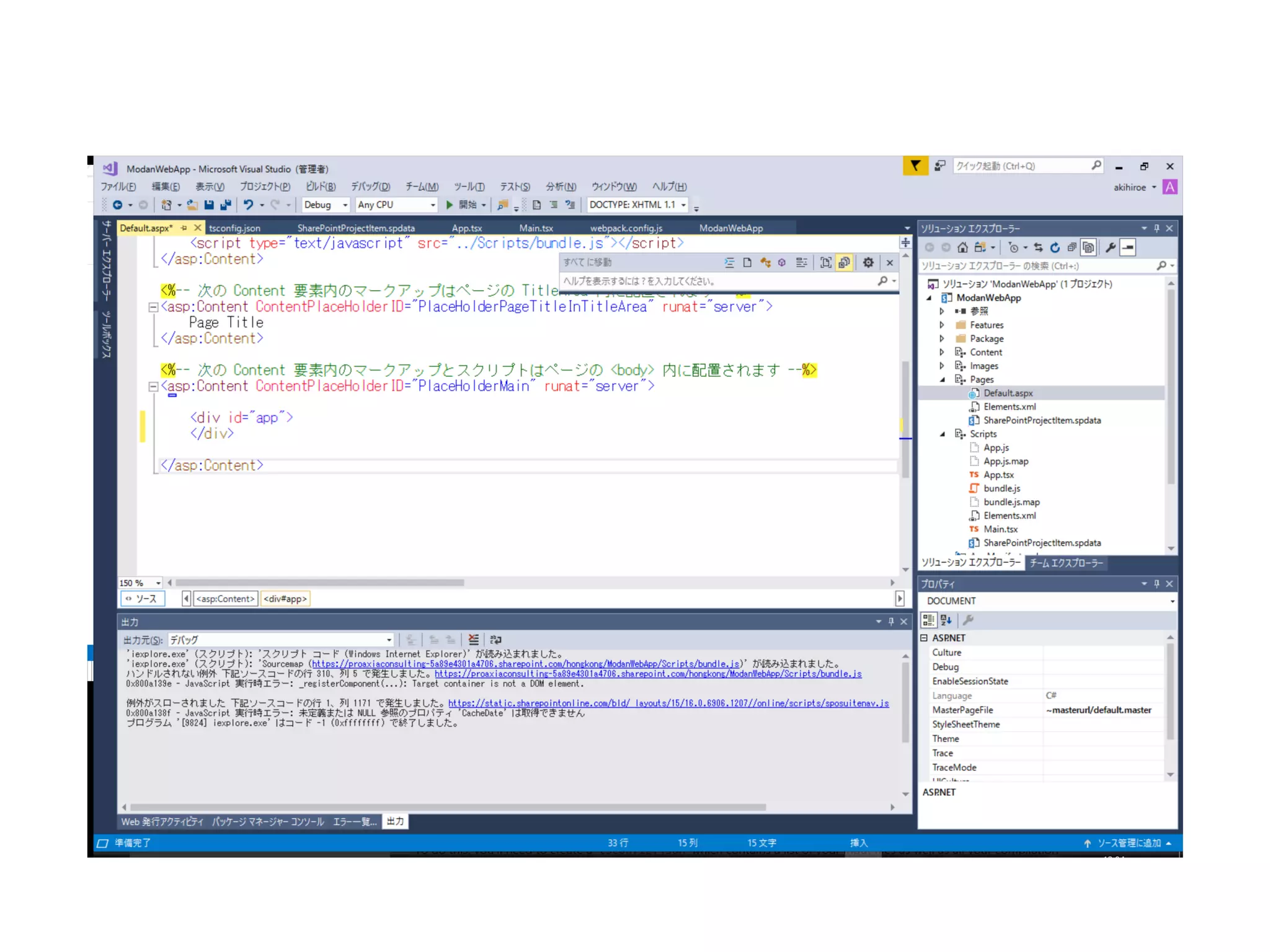Toggle word wrap in the output window
The width and height of the screenshot is (1270, 952).
(496, 640)
